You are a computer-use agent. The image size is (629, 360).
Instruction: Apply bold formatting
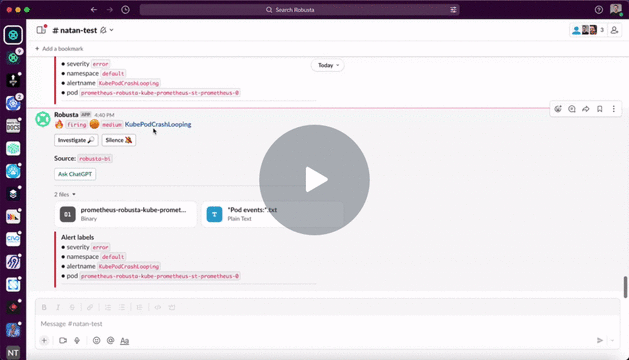(x=44, y=307)
